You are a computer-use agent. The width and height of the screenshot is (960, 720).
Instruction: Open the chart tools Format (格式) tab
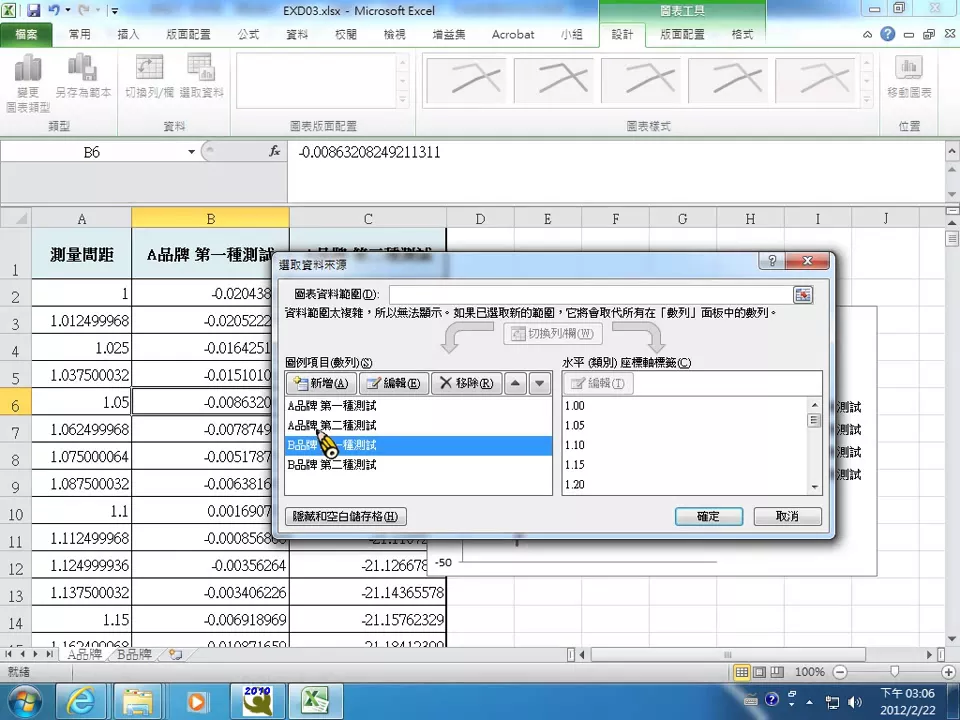coord(742,34)
